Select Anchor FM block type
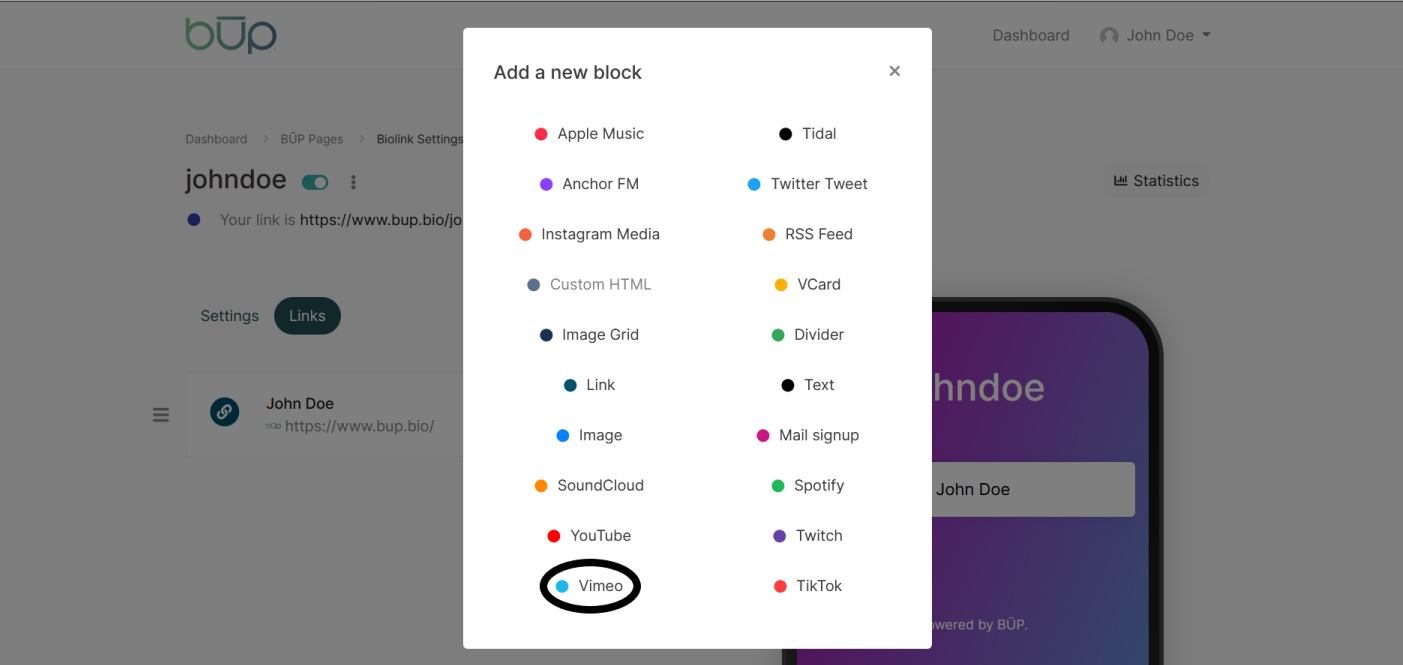This screenshot has width=1403, height=665. (x=589, y=184)
